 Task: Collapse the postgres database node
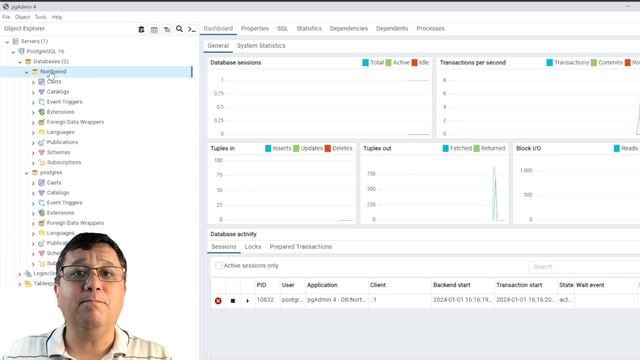pyautogui.click(x=27, y=173)
